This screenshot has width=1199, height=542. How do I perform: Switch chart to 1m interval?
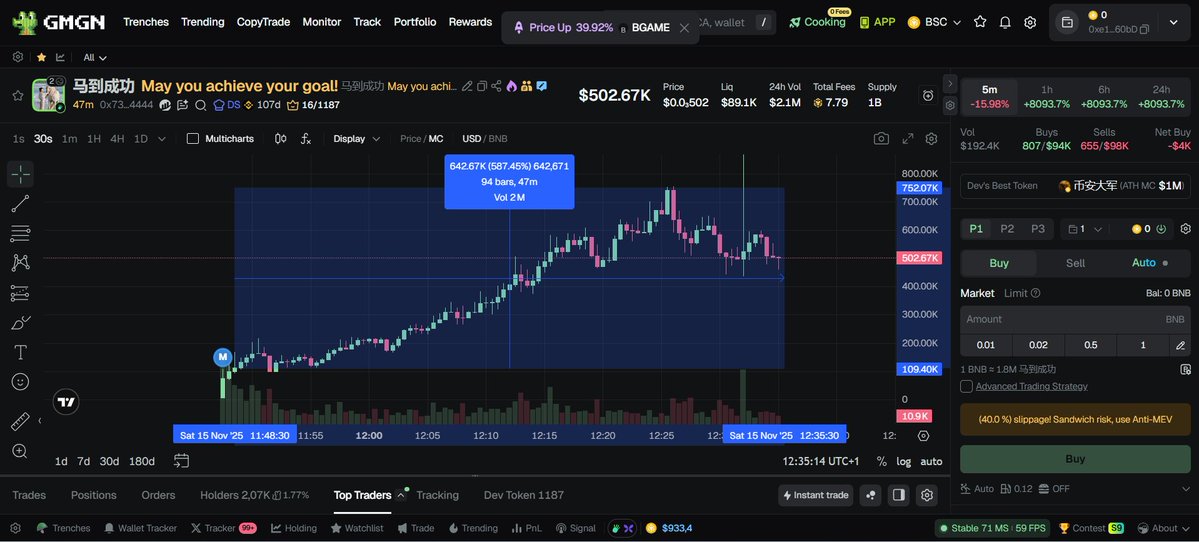[x=69, y=138]
